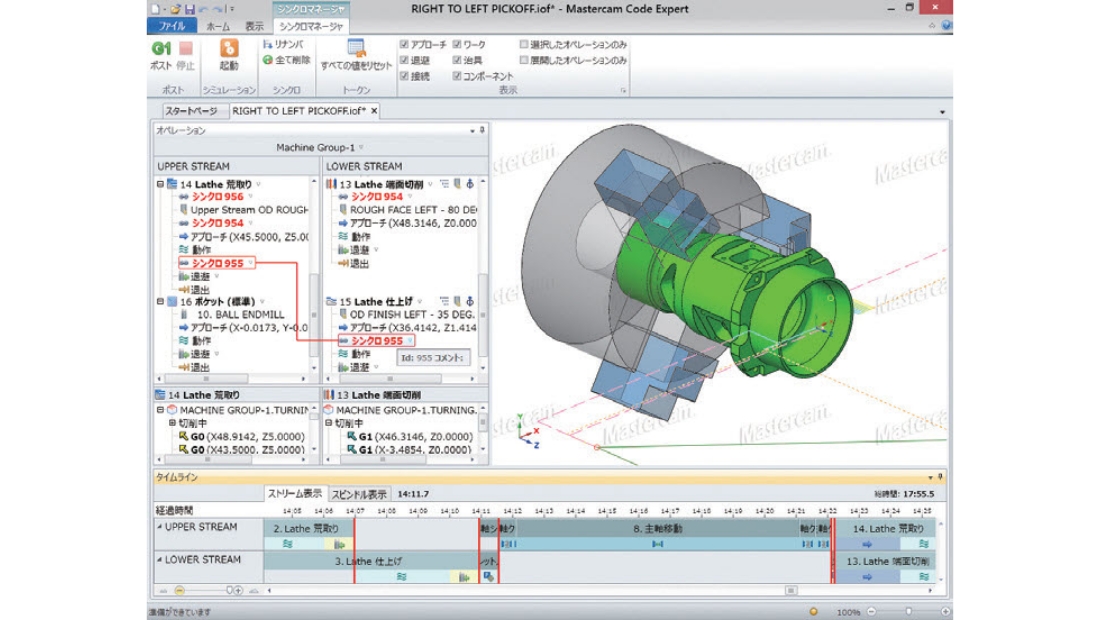Select the スピンドル表示 timeline tab
Image resolution: width=1100 pixels, height=620 pixels.
[359, 494]
